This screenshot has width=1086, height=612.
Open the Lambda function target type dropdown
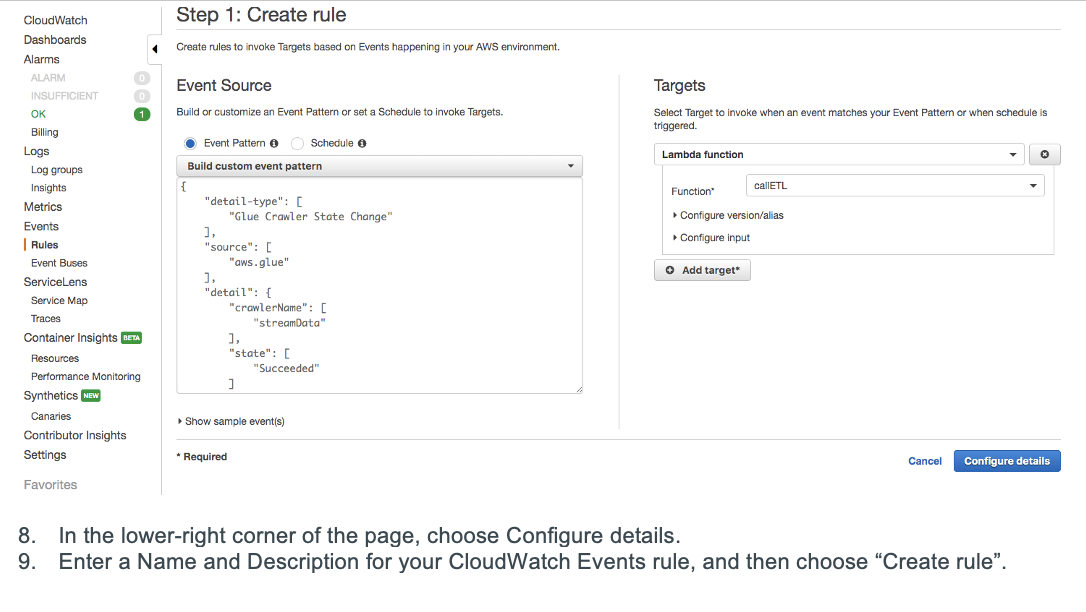839,155
